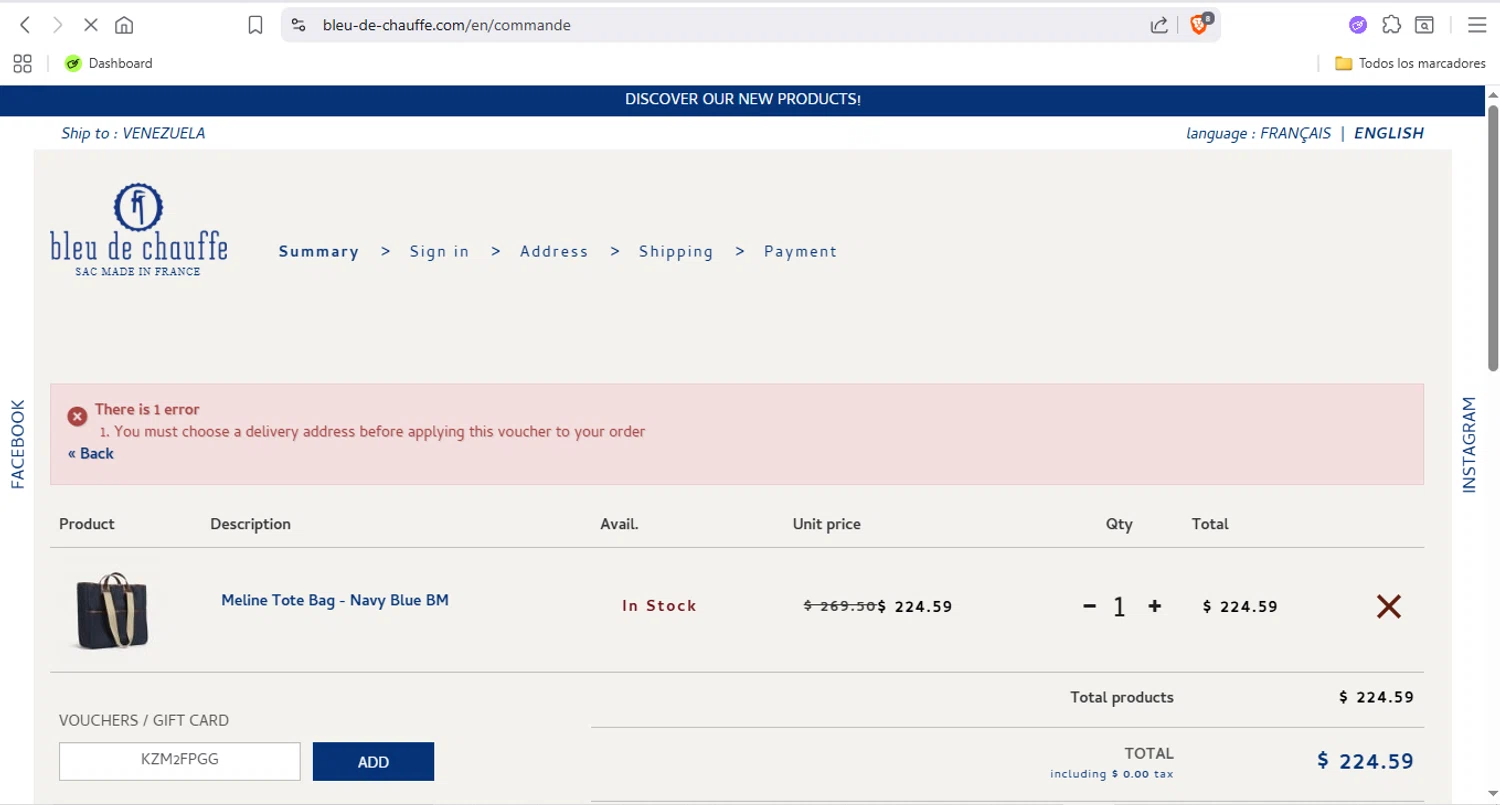Decrease quantity with the minus button
1500x805 pixels.
[1090, 606]
